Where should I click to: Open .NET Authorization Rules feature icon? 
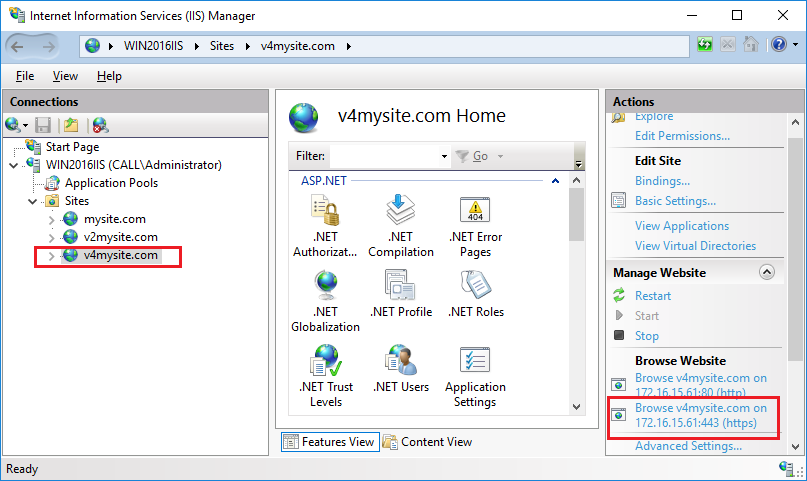tap(325, 210)
